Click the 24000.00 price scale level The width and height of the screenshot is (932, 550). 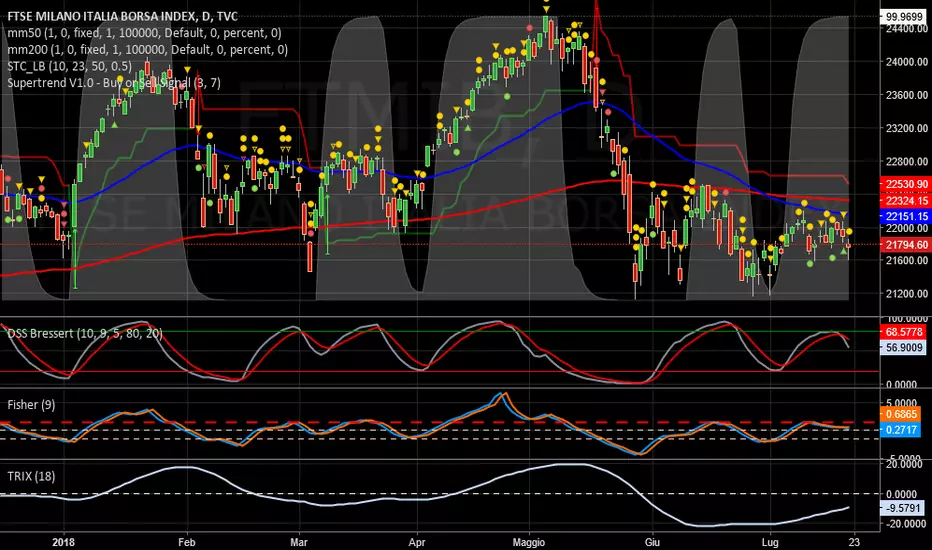[x=906, y=62]
